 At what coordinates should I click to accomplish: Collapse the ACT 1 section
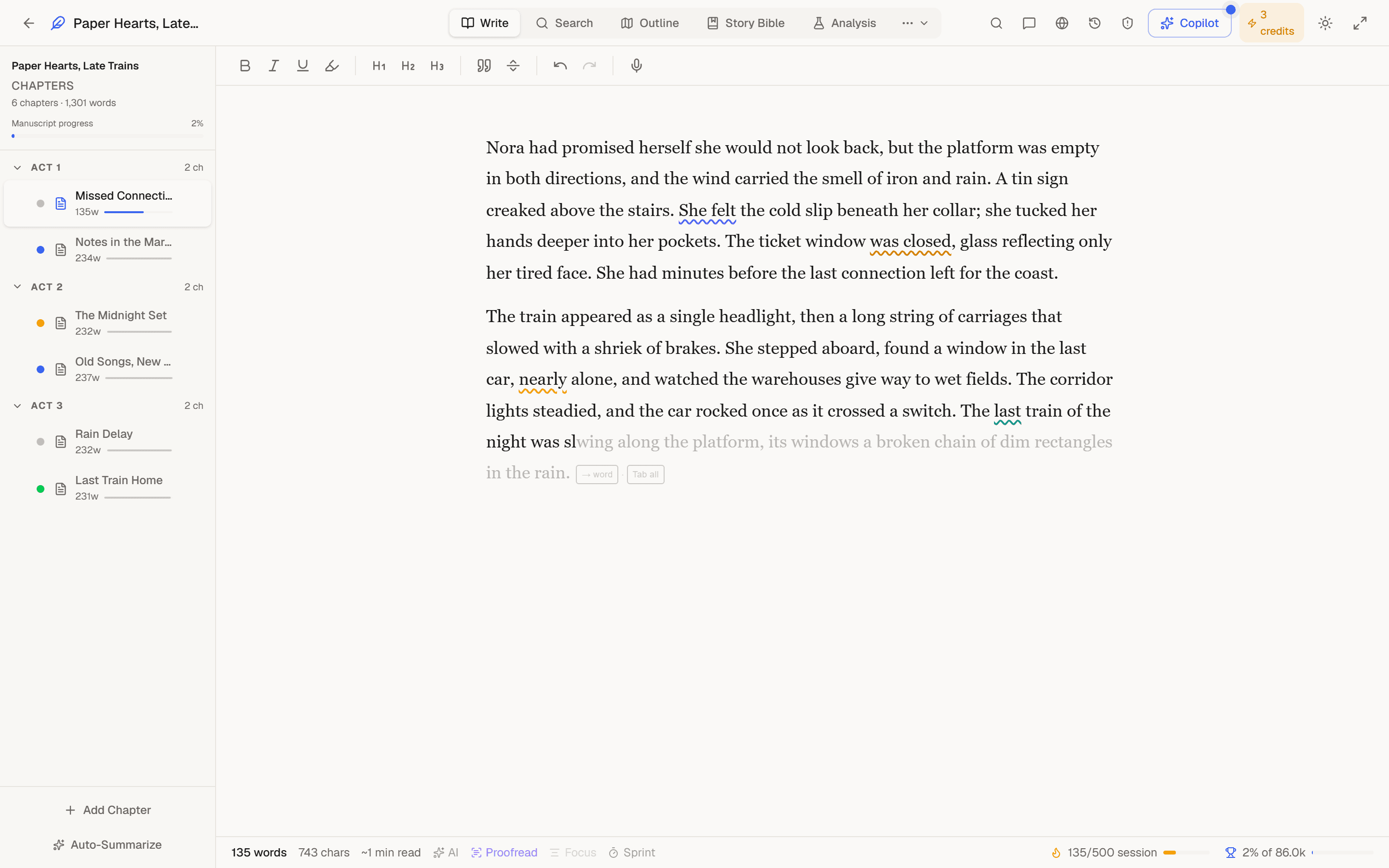point(17,168)
